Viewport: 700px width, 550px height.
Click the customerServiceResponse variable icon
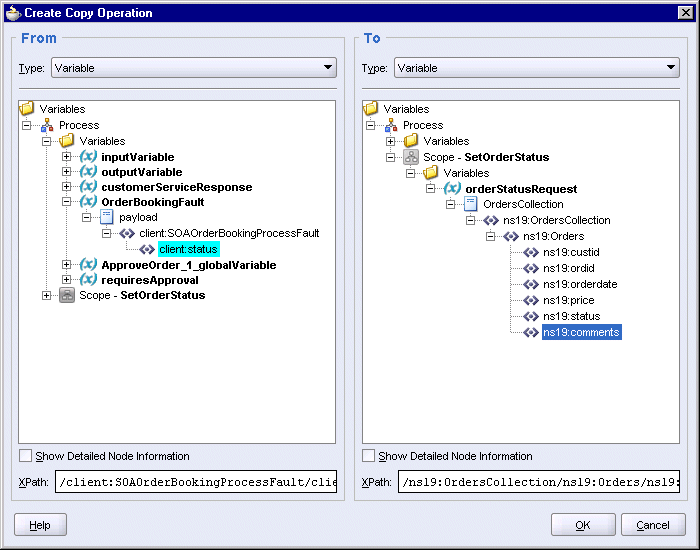(x=88, y=187)
